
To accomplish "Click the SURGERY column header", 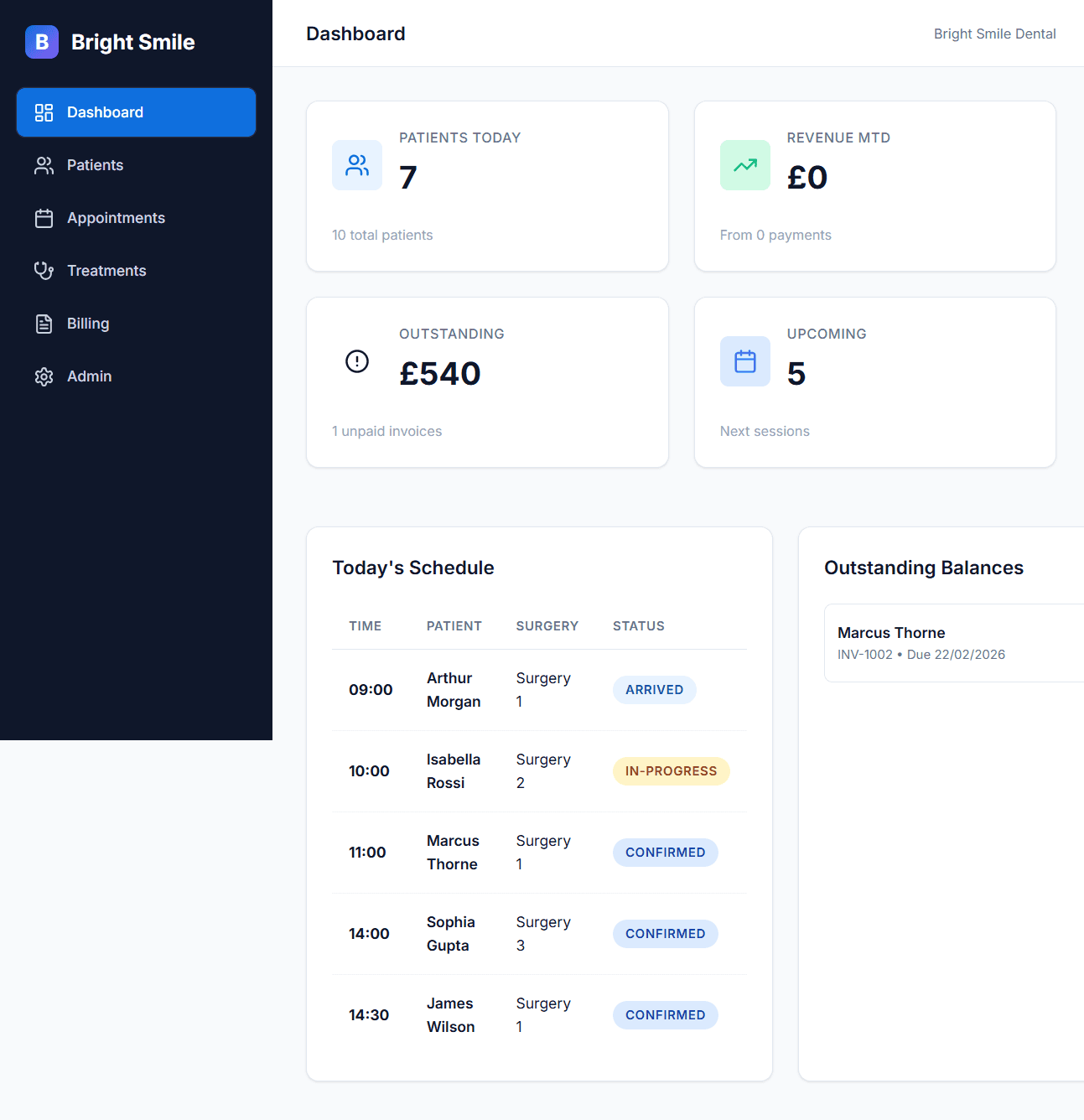I will click(x=547, y=626).
